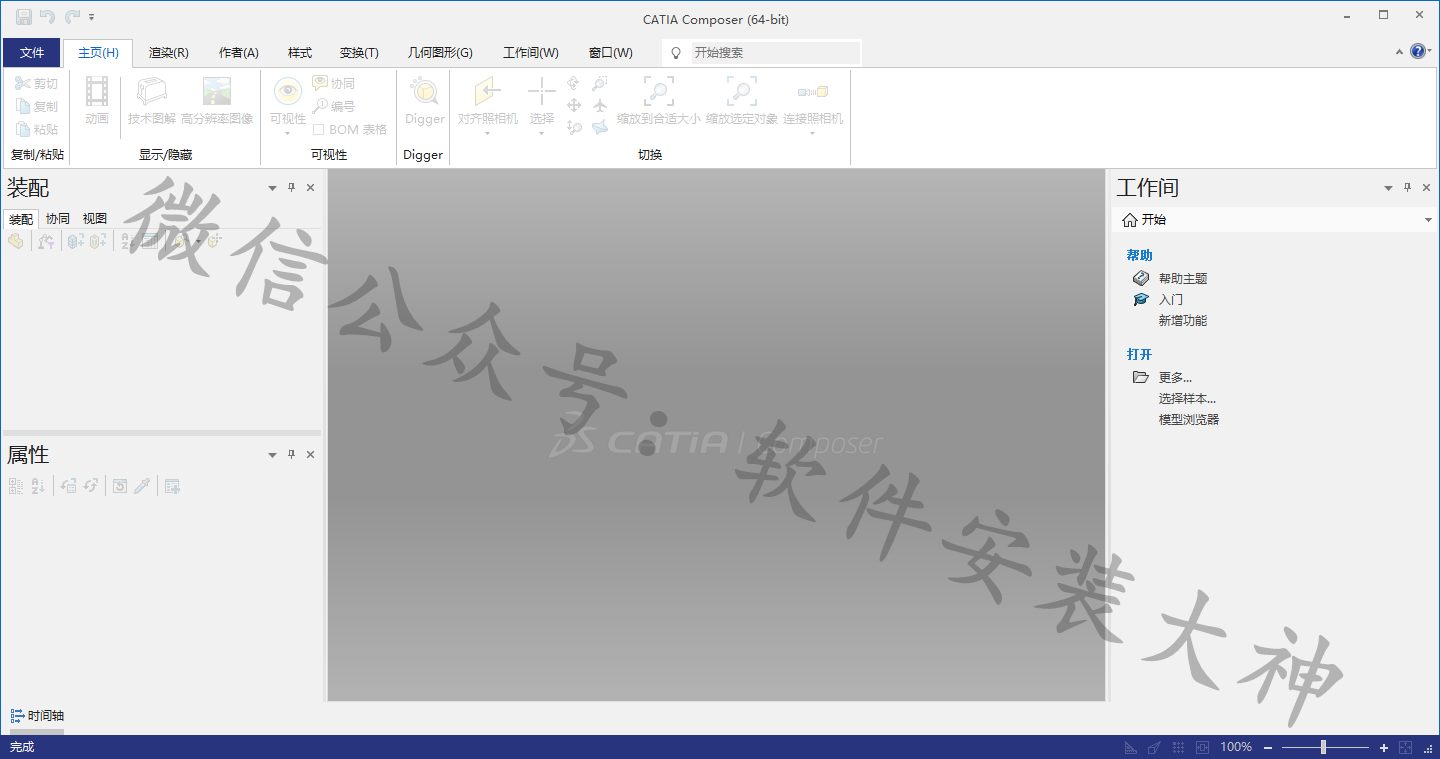The height and width of the screenshot is (759, 1440).
Task: Click the 动画 filmstrip icon
Action: [x=97, y=92]
